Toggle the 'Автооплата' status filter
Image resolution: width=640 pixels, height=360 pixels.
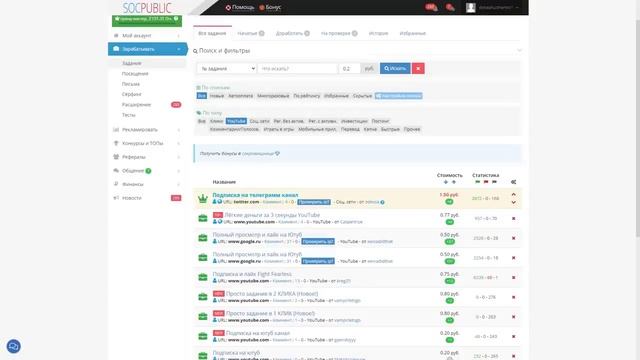240,96
